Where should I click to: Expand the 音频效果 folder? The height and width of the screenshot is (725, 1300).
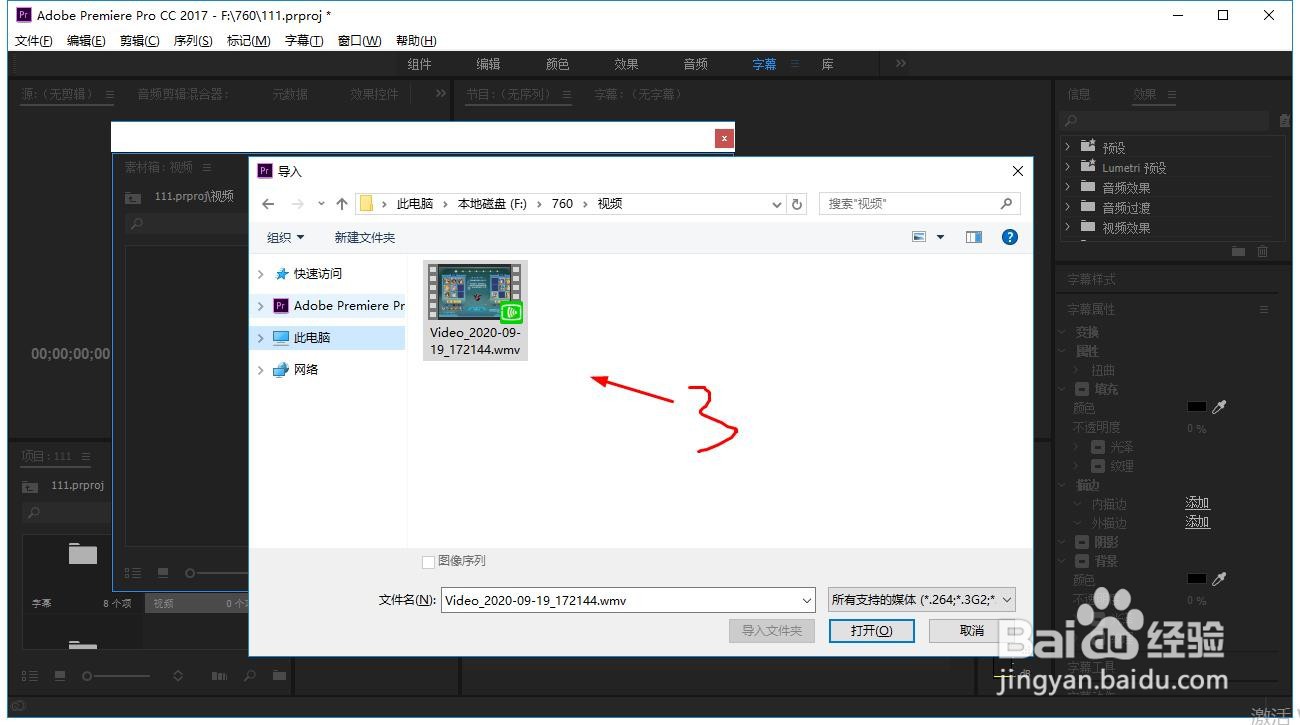click(1068, 187)
